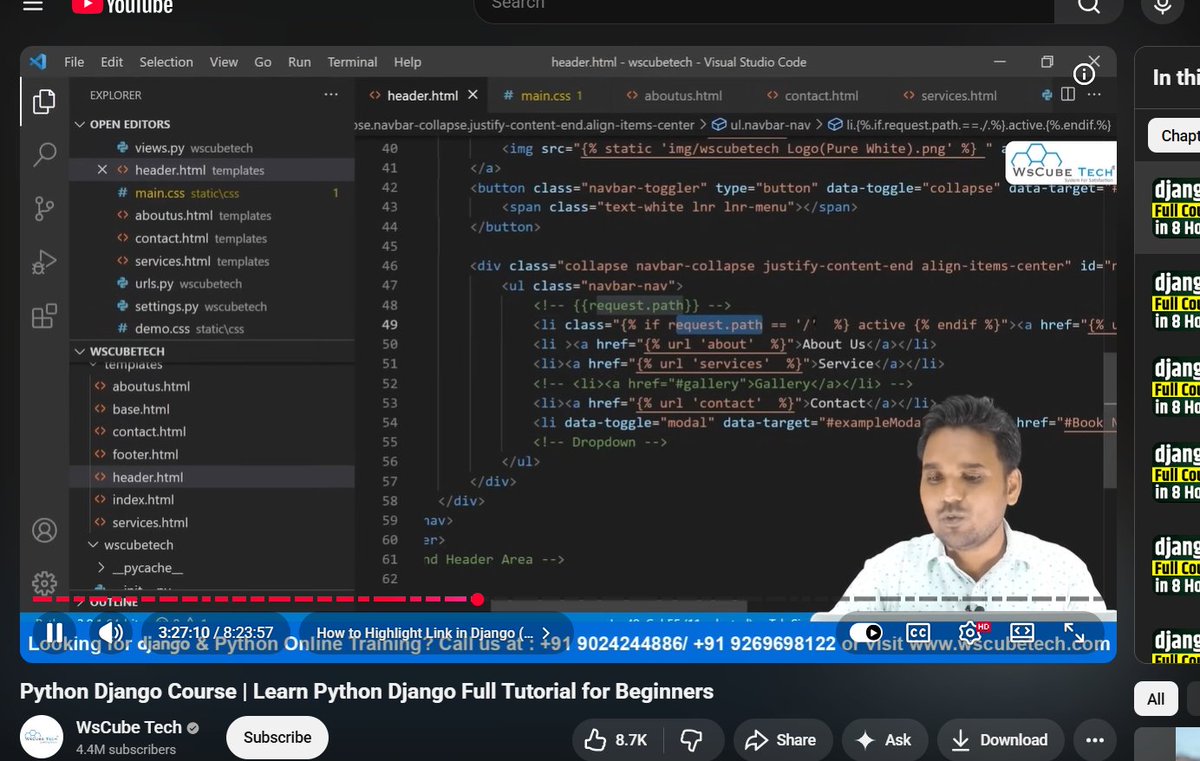The width and height of the screenshot is (1200, 761).
Task: Open more actions ellipsis below video
Action: coord(1095,740)
